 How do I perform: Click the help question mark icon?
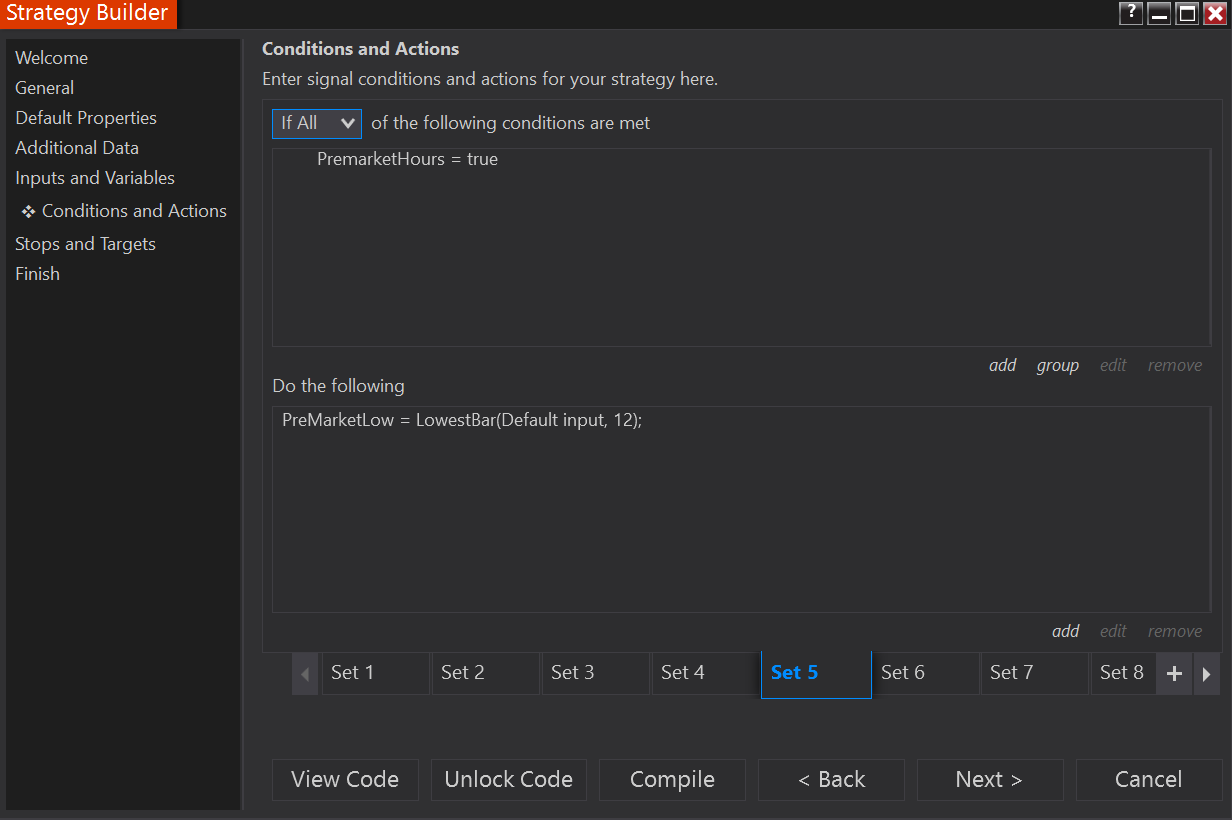(x=1131, y=14)
